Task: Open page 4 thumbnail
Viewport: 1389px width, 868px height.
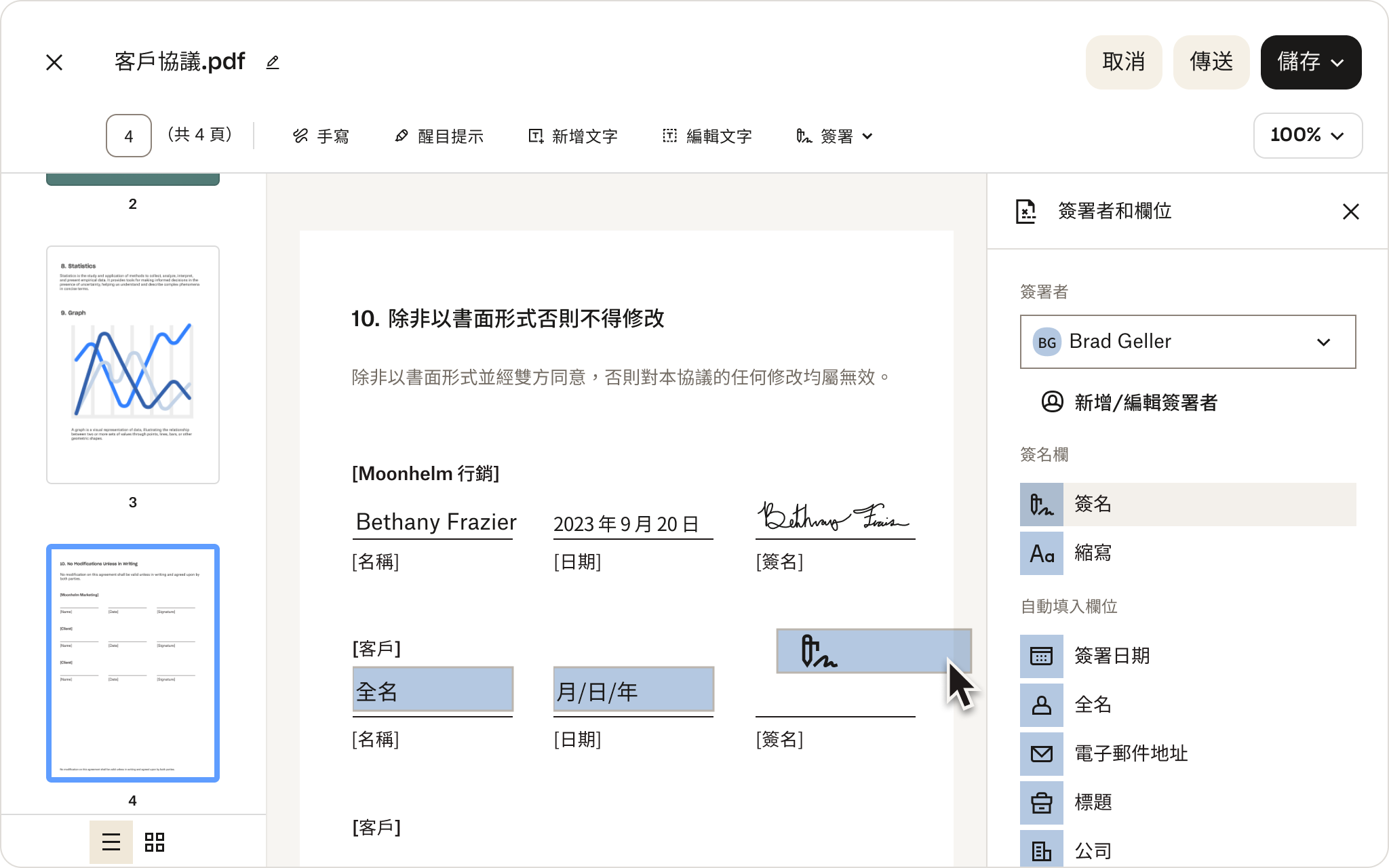Action: pos(133,663)
